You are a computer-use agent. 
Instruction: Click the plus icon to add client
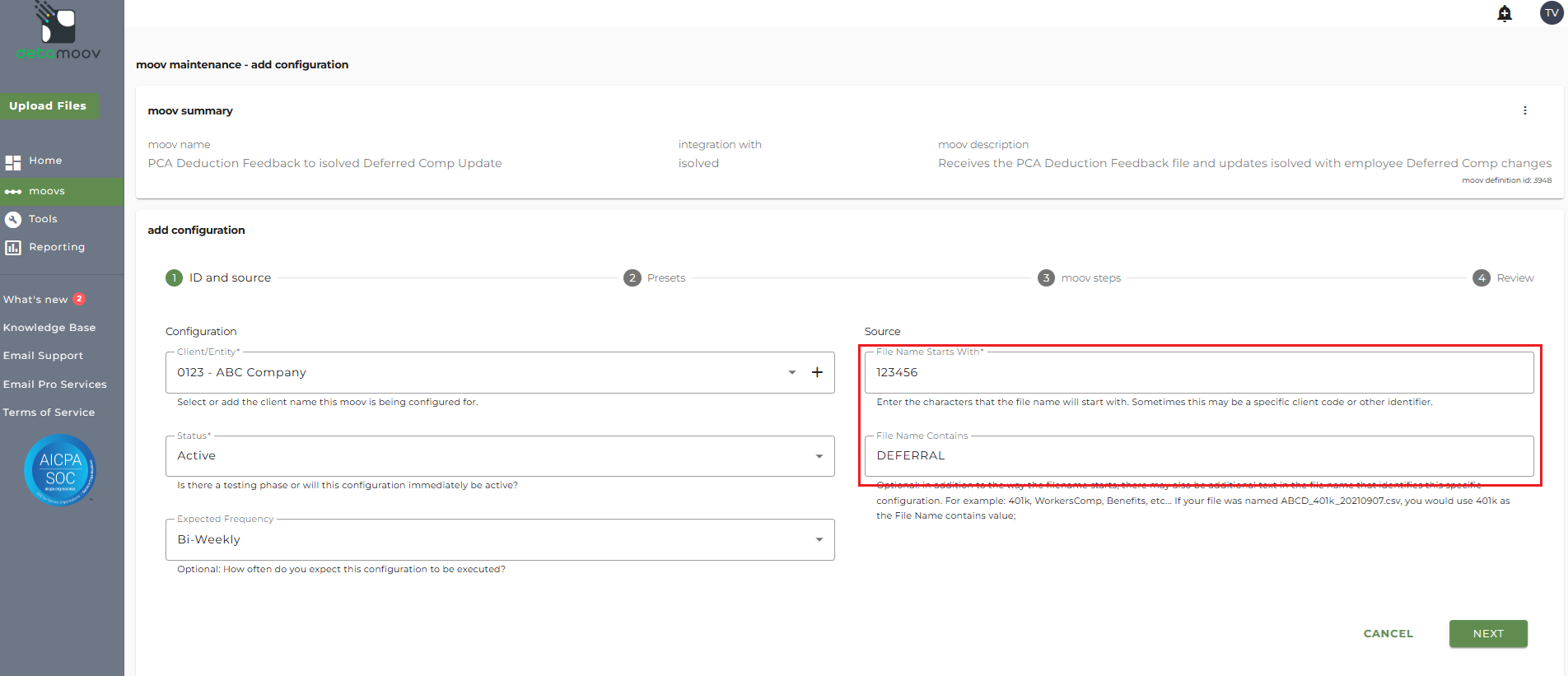[817, 372]
